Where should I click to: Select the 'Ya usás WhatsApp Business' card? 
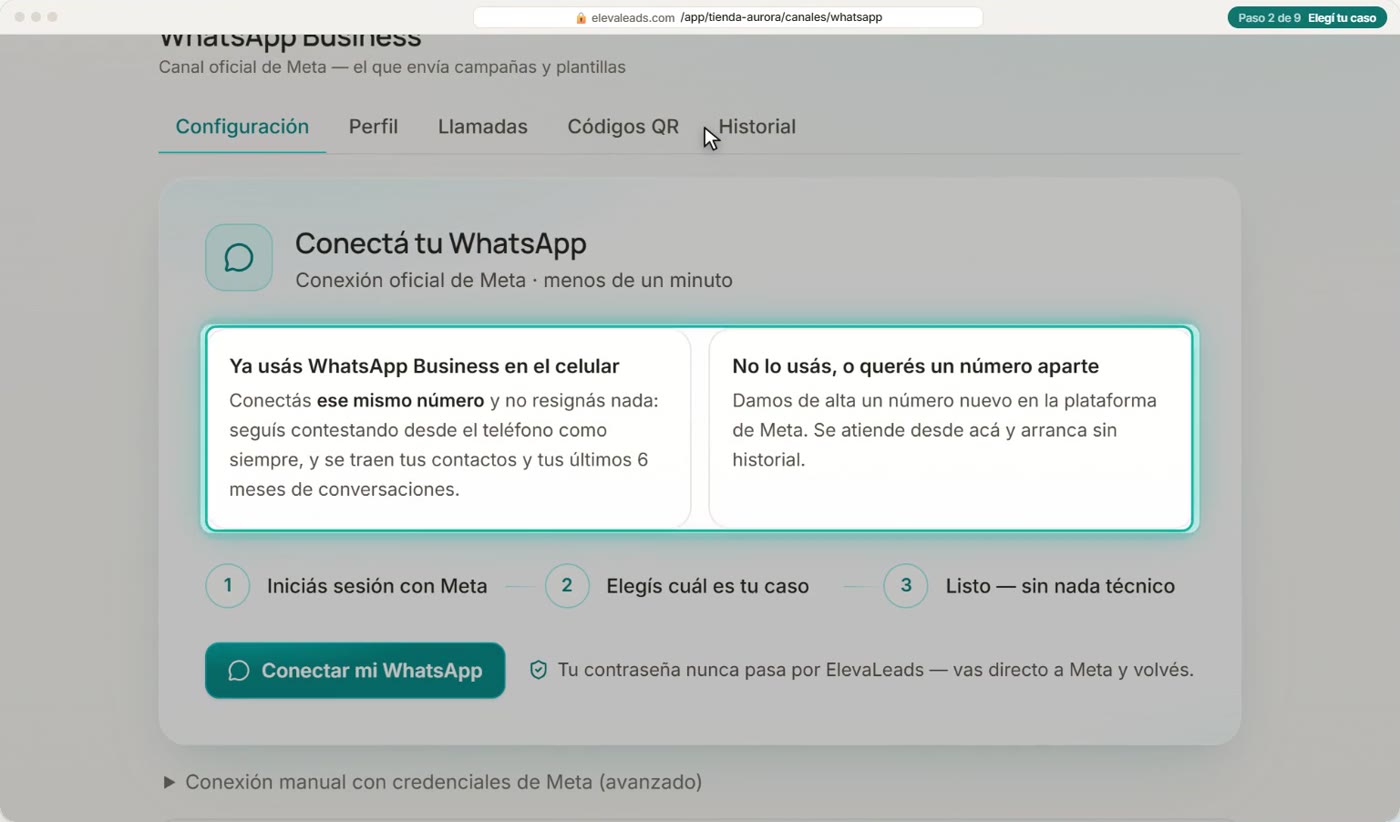tap(448, 428)
